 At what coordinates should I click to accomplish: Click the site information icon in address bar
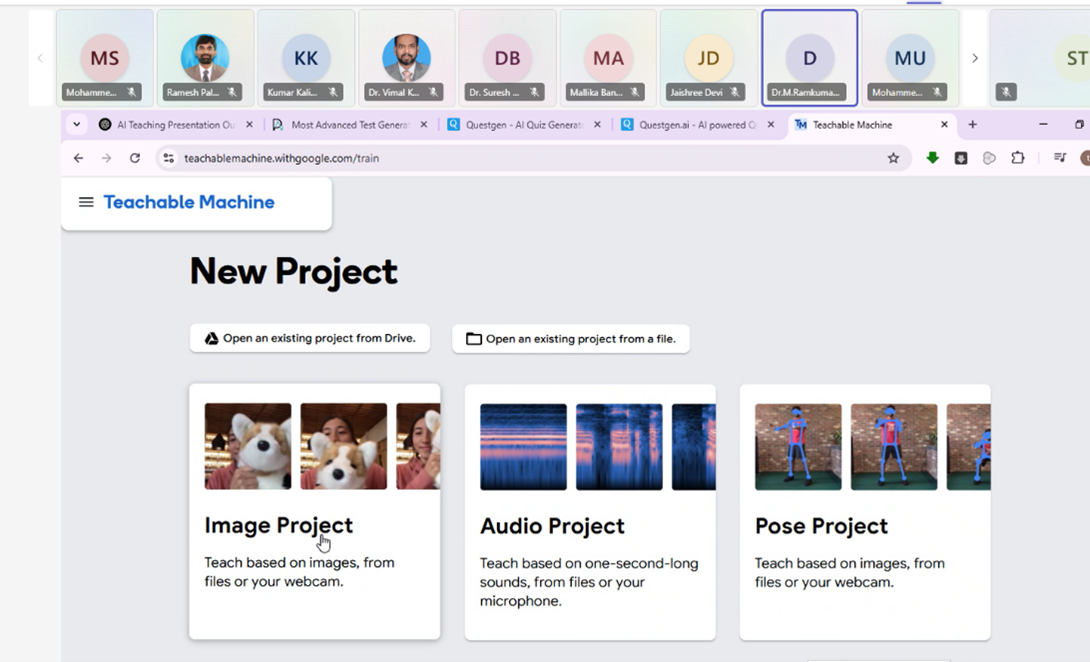pos(168,158)
